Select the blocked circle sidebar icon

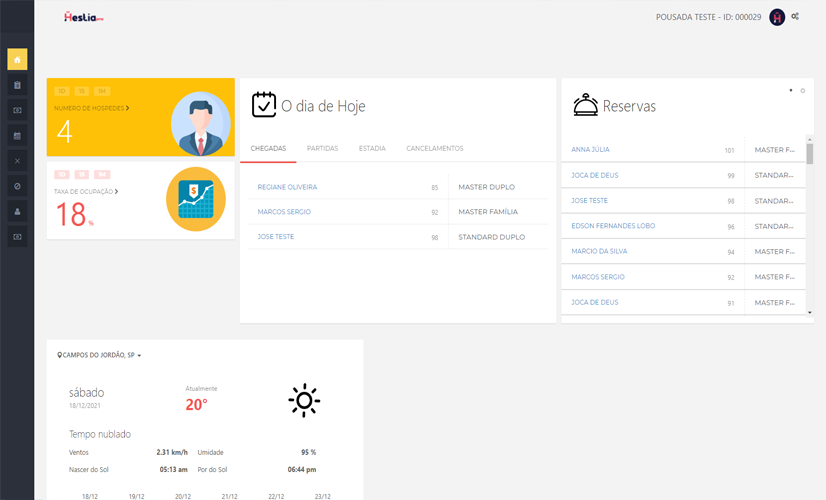(17, 186)
